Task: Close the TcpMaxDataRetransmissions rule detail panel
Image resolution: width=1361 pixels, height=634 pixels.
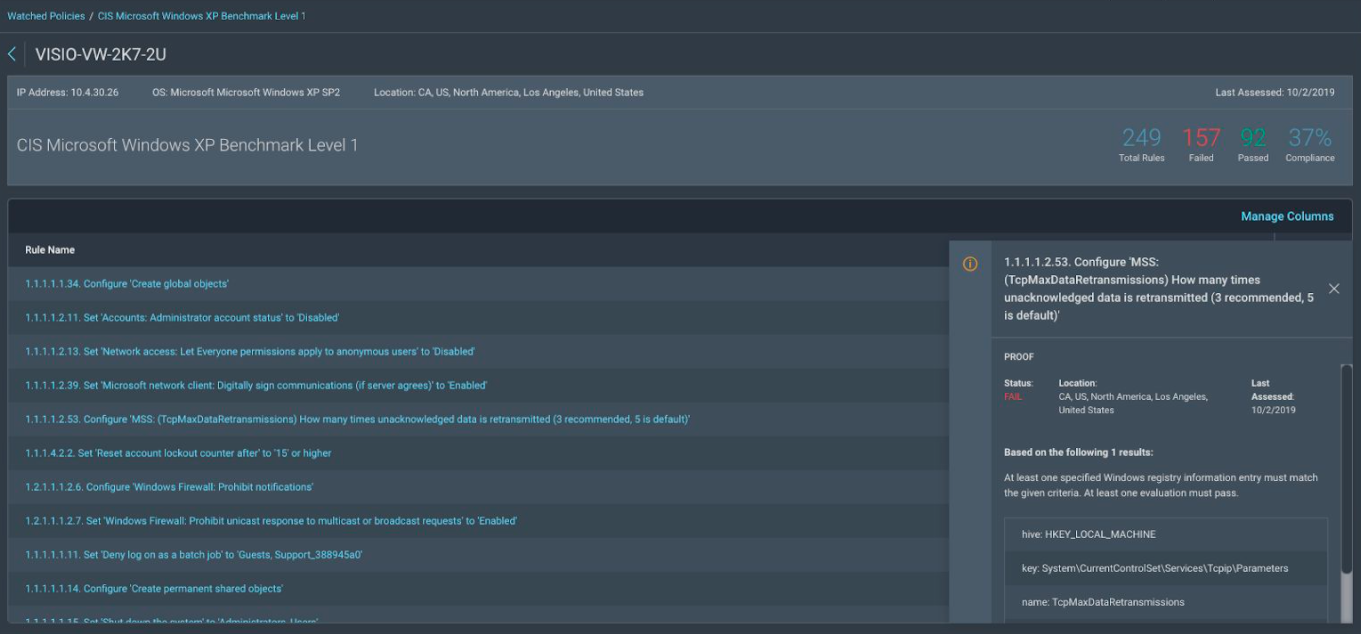Action: (1333, 289)
